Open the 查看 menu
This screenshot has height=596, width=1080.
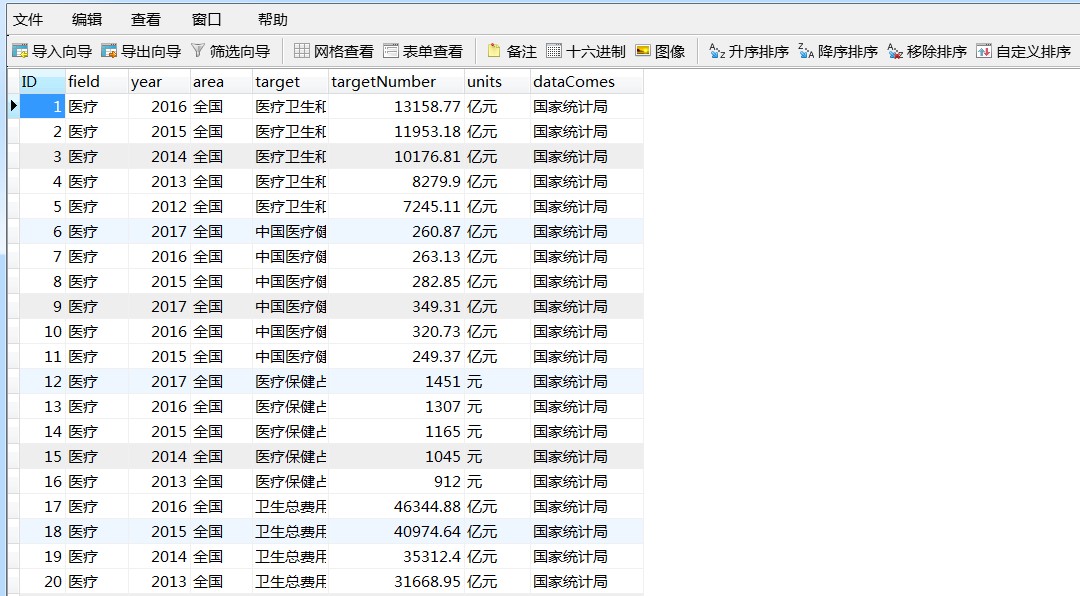pyautogui.click(x=146, y=19)
